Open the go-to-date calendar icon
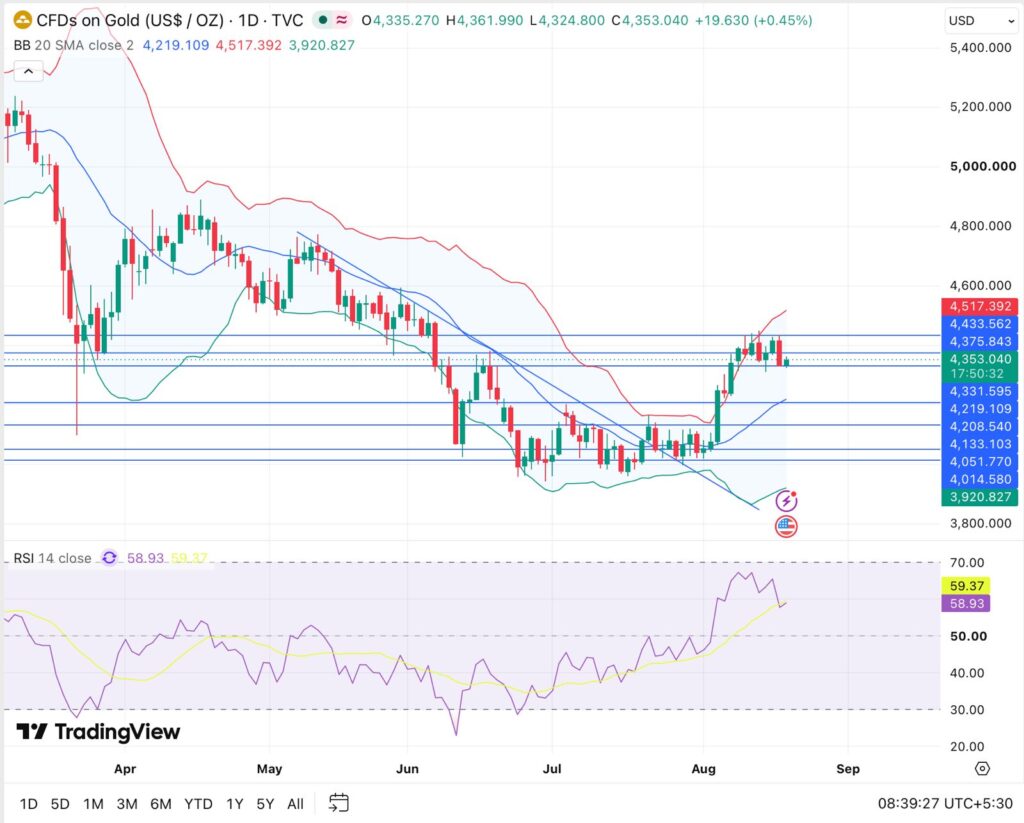Image resolution: width=1024 pixels, height=823 pixels. (x=339, y=803)
